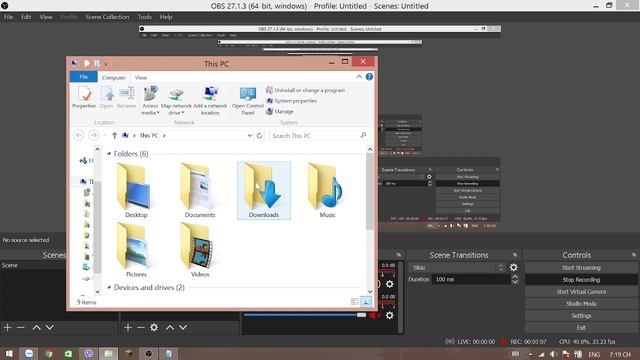Open the OBS File menu
The width and height of the screenshot is (640, 360).
[x=8, y=17]
